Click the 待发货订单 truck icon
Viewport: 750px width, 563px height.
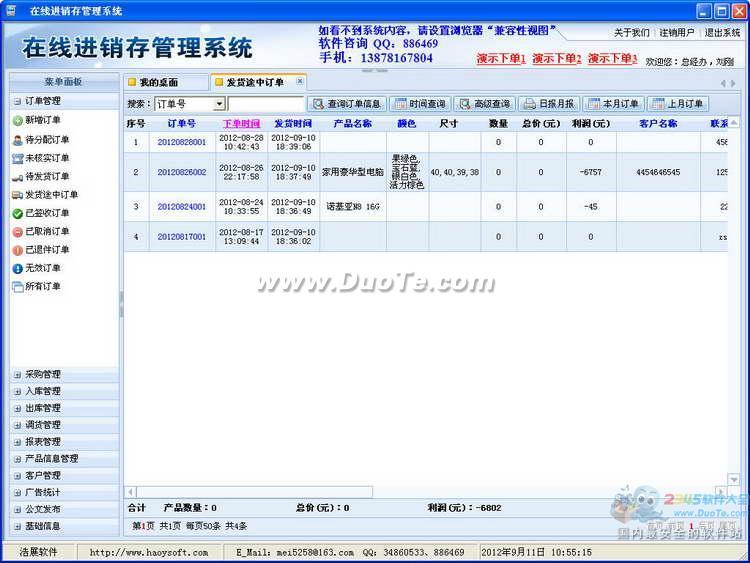coord(18,176)
